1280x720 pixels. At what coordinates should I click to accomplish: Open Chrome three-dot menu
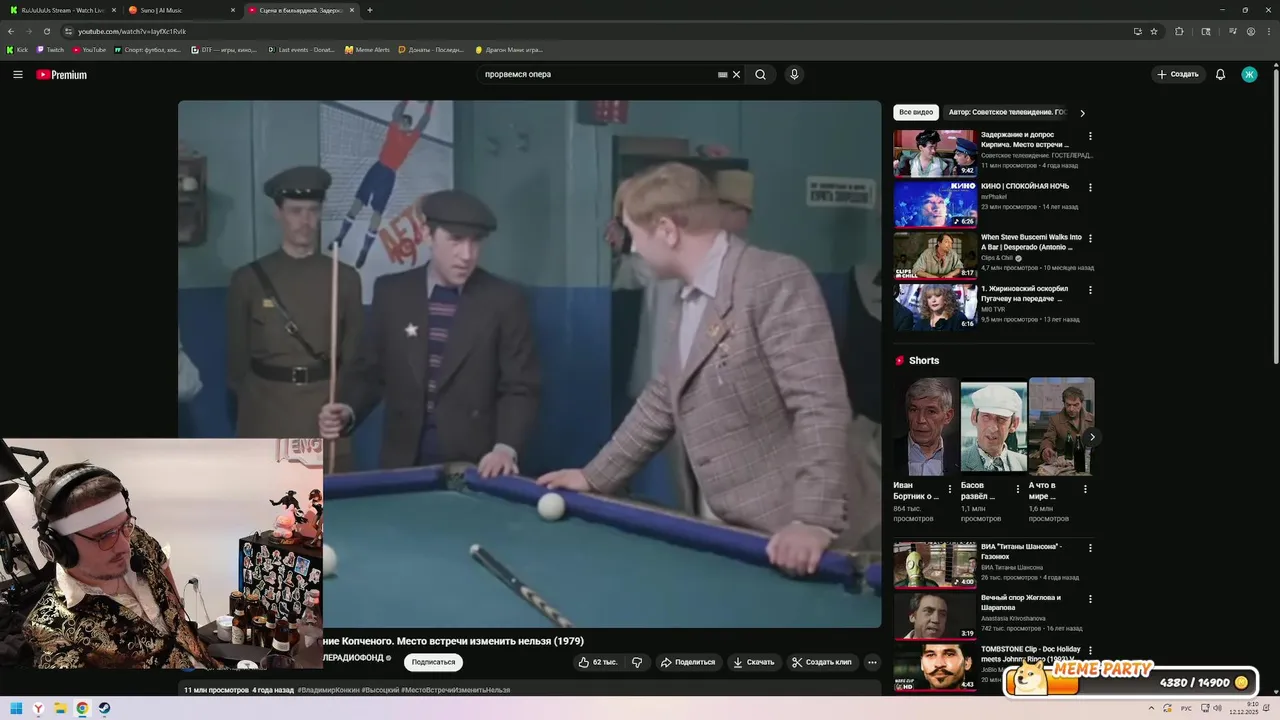[x=1268, y=31]
